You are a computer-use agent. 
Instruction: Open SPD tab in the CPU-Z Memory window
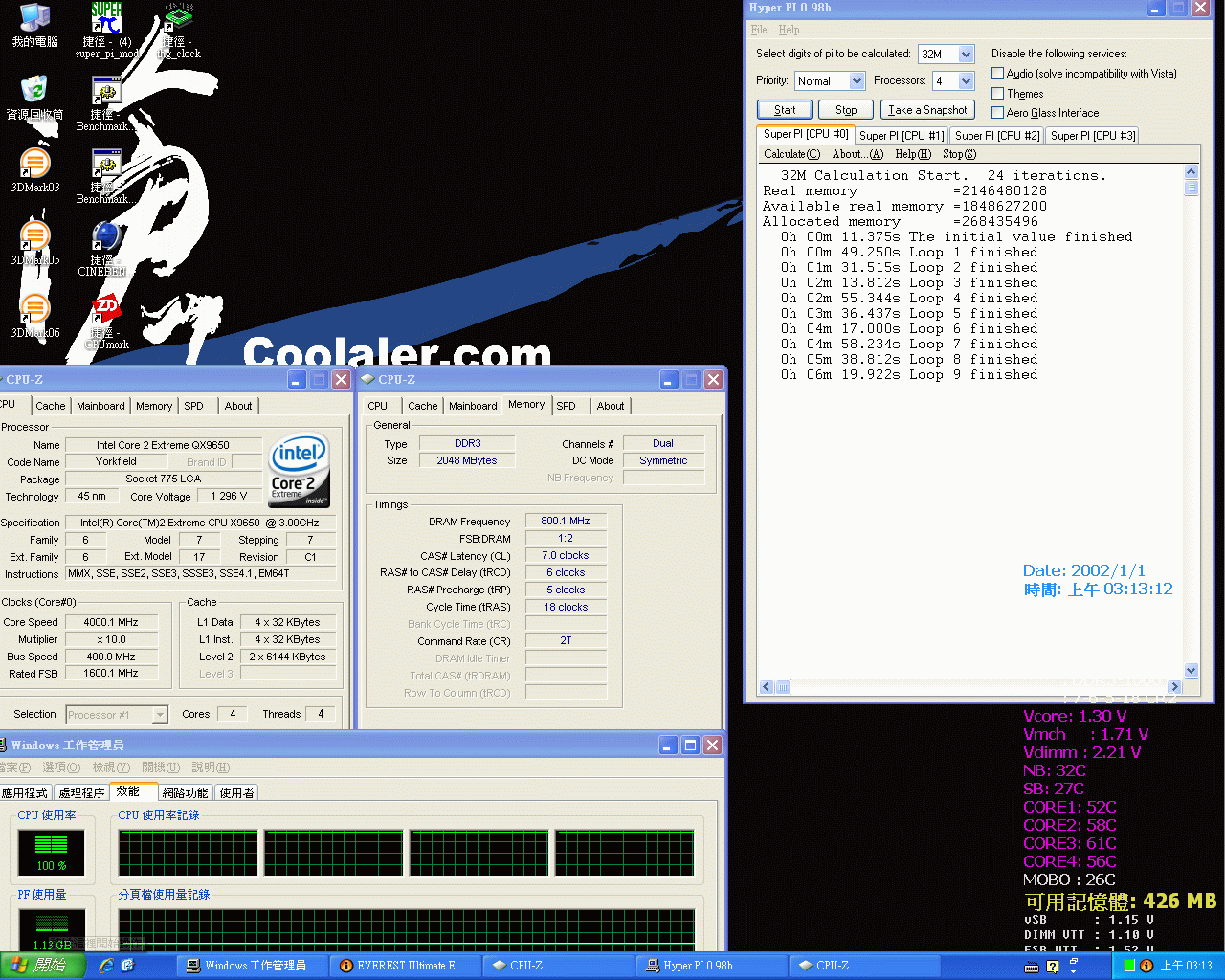click(x=567, y=406)
